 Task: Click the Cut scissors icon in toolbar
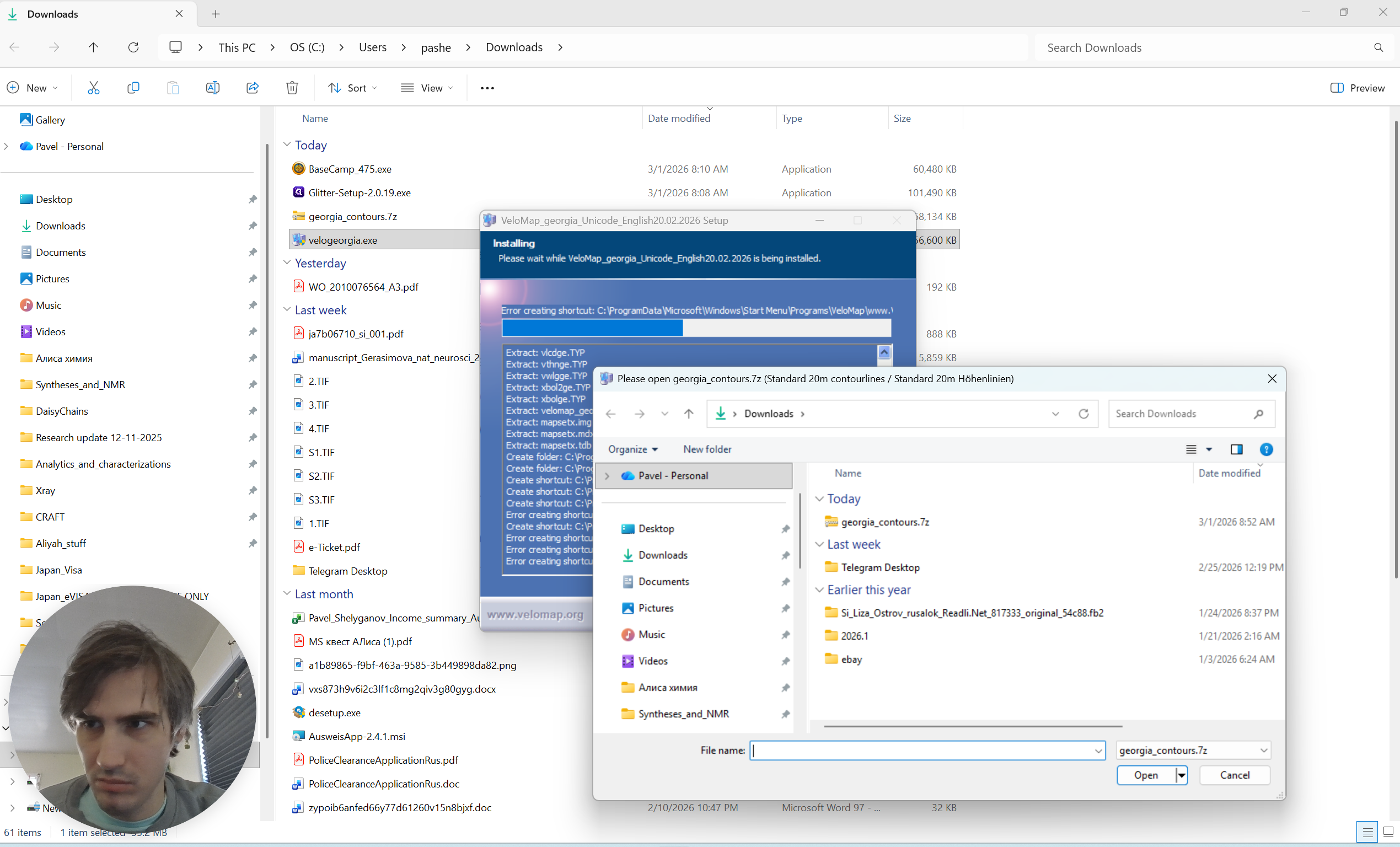(94, 88)
